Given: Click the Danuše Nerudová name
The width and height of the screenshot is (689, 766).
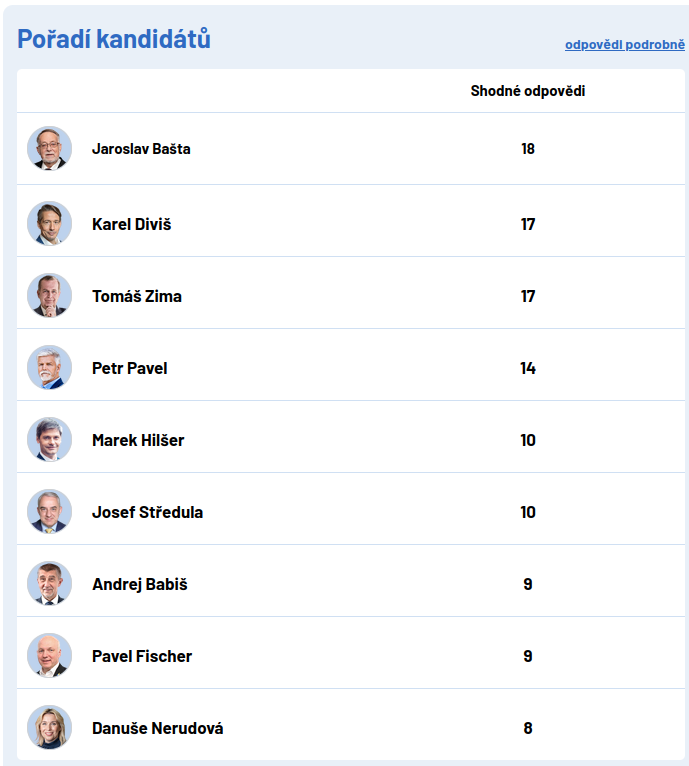Looking at the screenshot, I should coord(157,728).
